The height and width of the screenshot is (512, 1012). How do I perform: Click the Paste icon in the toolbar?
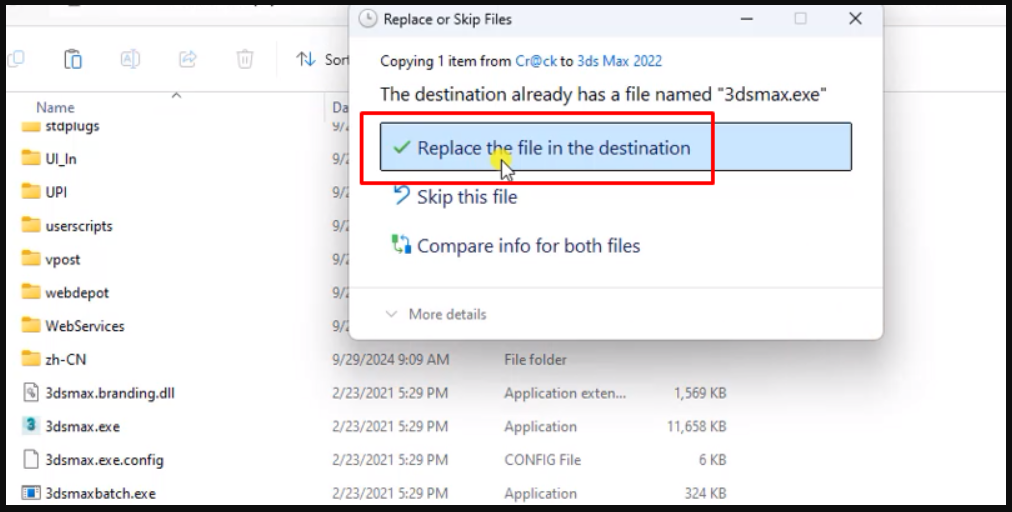pyautogui.click(x=73, y=60)
